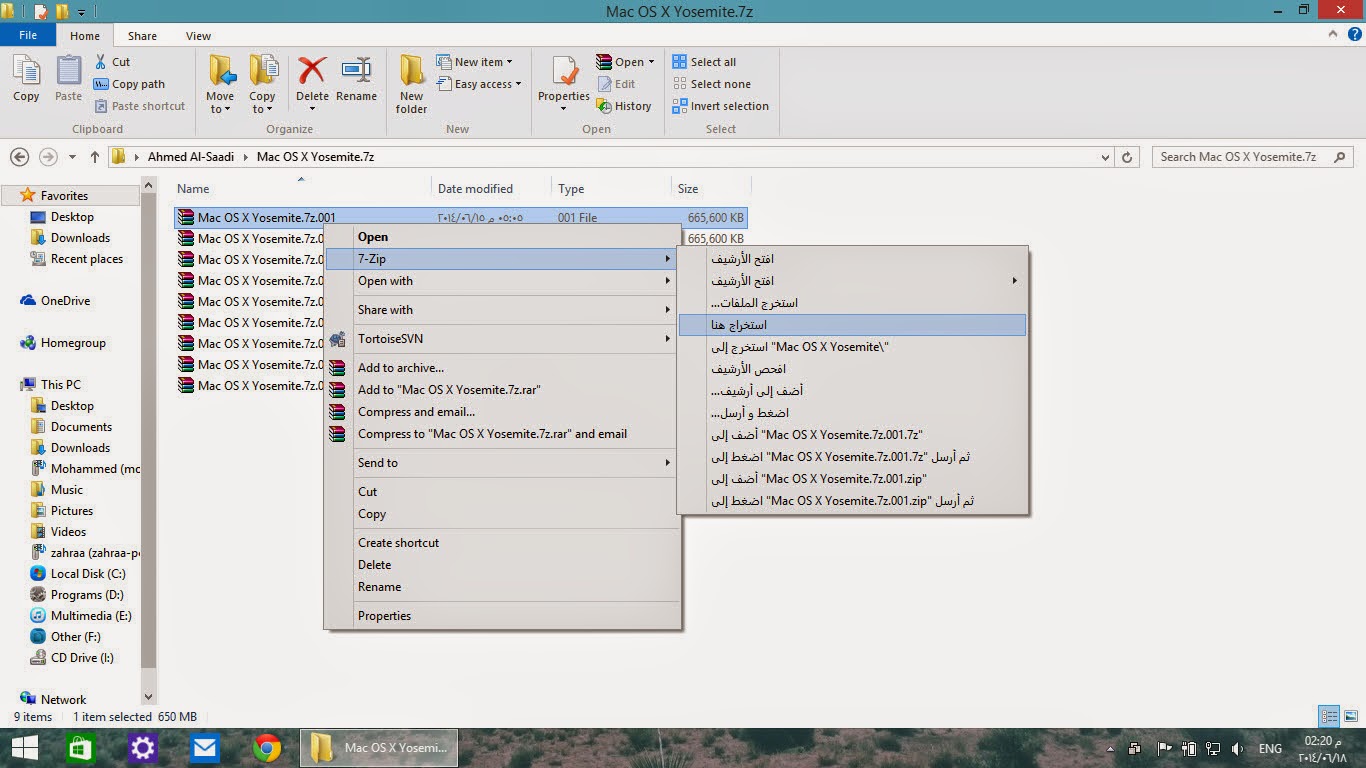Click the search magnifier icon
Screen dimensions: 1366x768
(x=1341, y=157)
